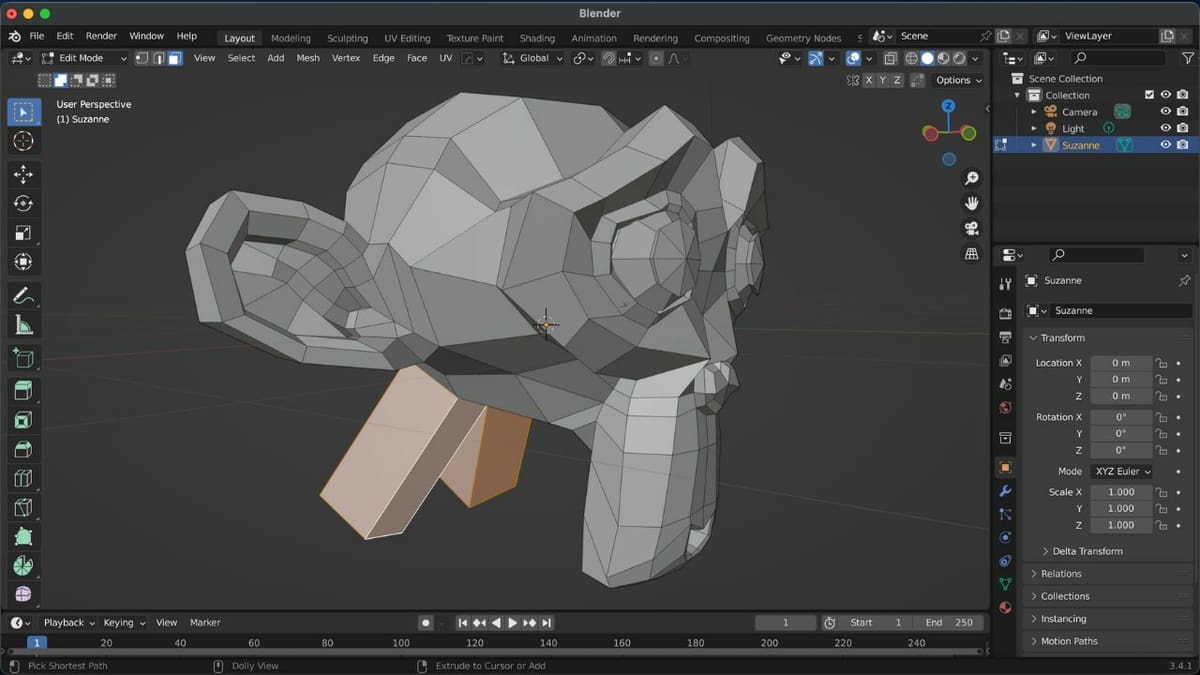The width and height of the screenshot is (1200, 675).
Task: Select the Knife tool
Action: 24,508
